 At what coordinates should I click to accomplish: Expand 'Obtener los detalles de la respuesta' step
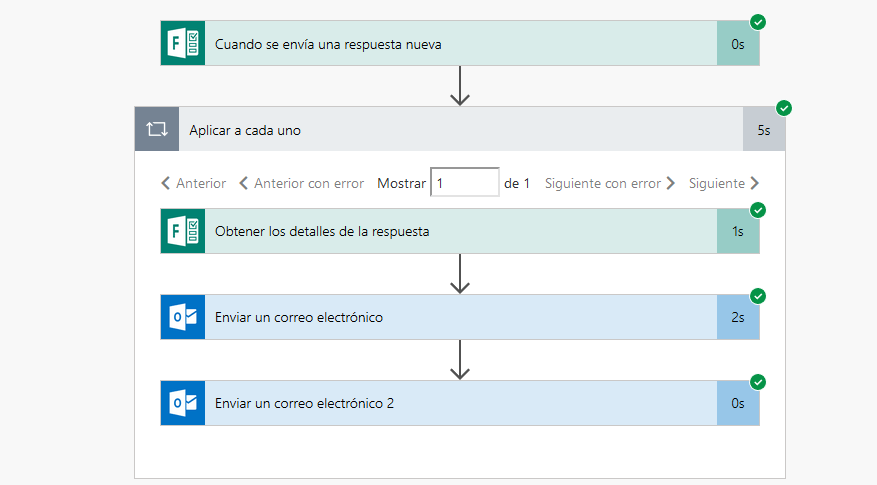[x=460, y=231]
